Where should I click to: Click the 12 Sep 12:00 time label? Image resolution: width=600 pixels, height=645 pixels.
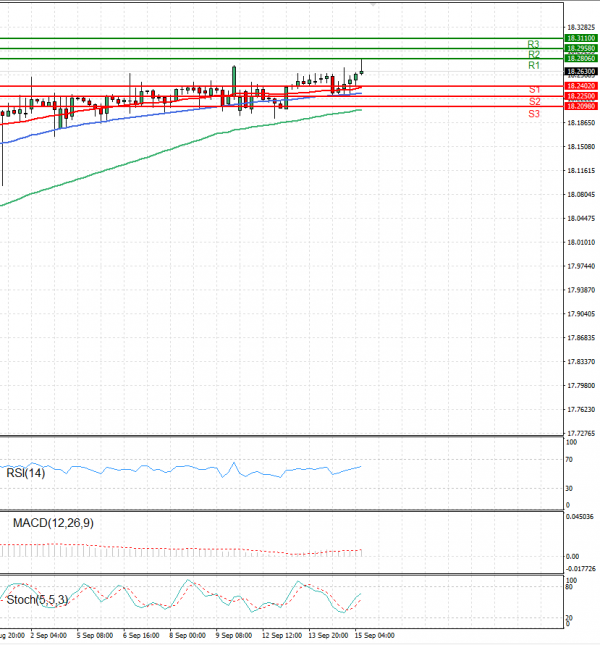[282, 636]
